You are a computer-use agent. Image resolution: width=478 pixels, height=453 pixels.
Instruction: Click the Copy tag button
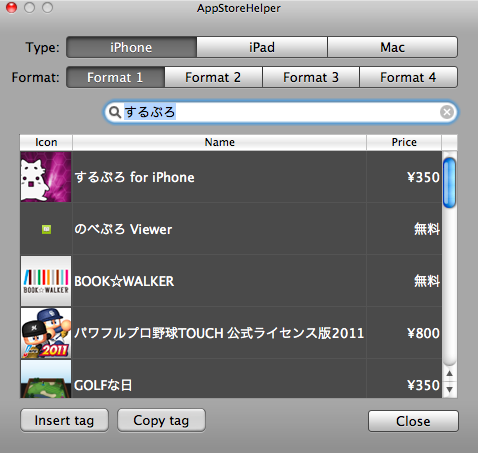[161, 420]
